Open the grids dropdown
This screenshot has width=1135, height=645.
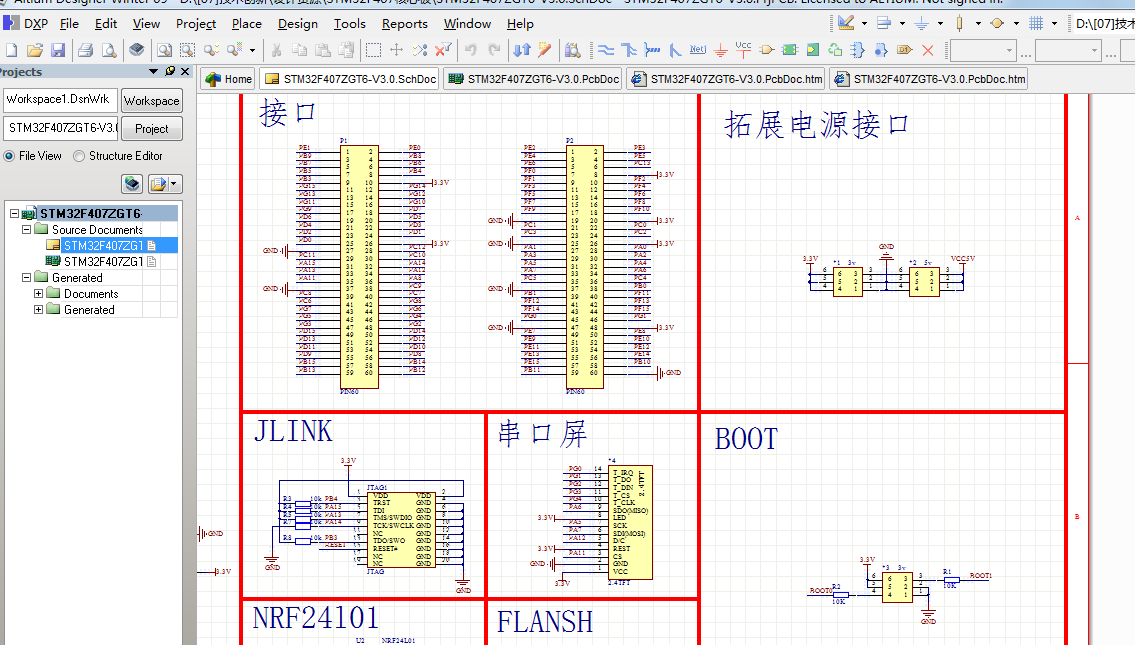coord(1054,23)
